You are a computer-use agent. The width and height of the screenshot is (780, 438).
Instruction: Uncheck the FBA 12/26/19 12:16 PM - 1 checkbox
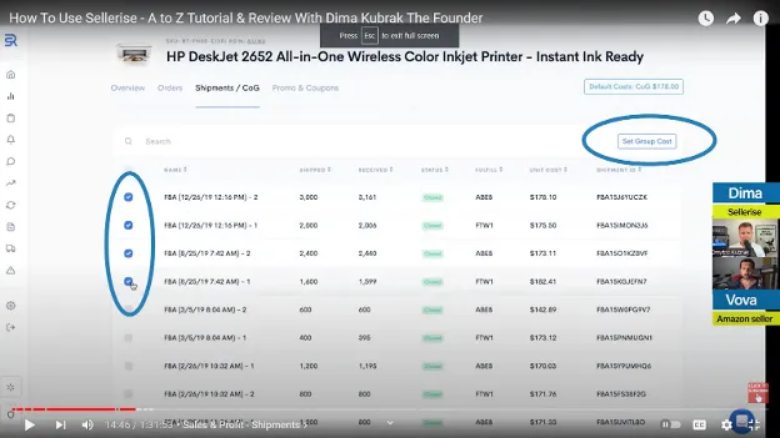click(128, 225)
